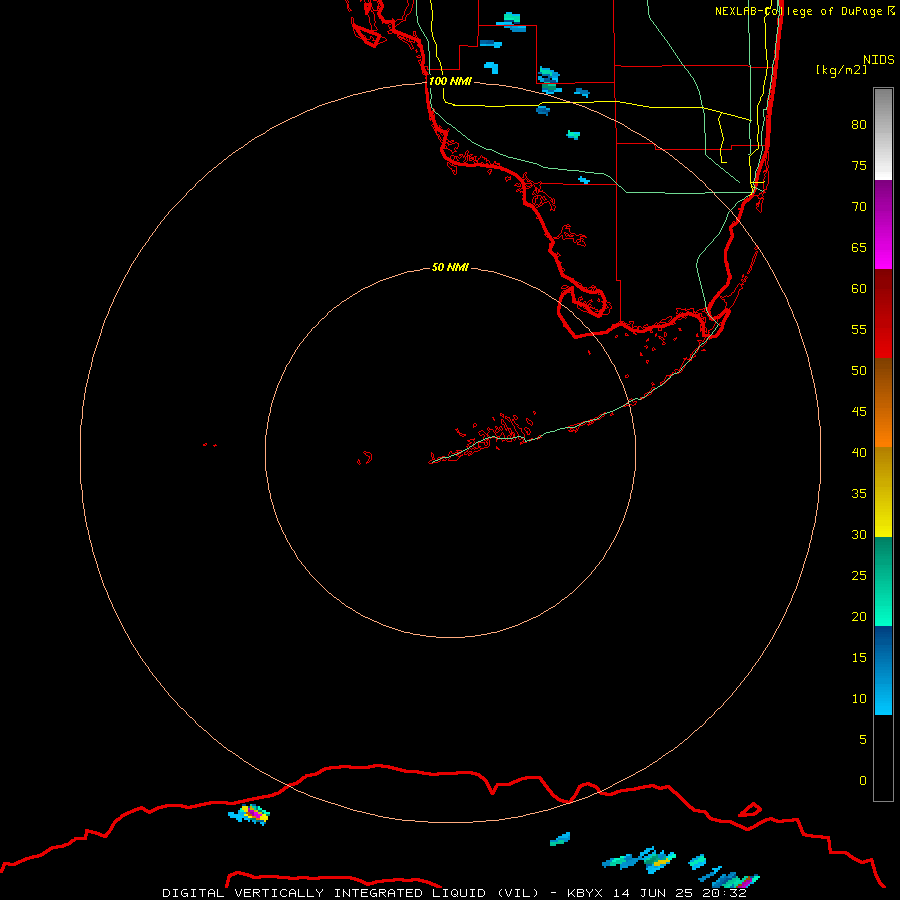Click the 50 value on the color scale
The width and height of the screenshot is (900, 900).
point(859,371)
